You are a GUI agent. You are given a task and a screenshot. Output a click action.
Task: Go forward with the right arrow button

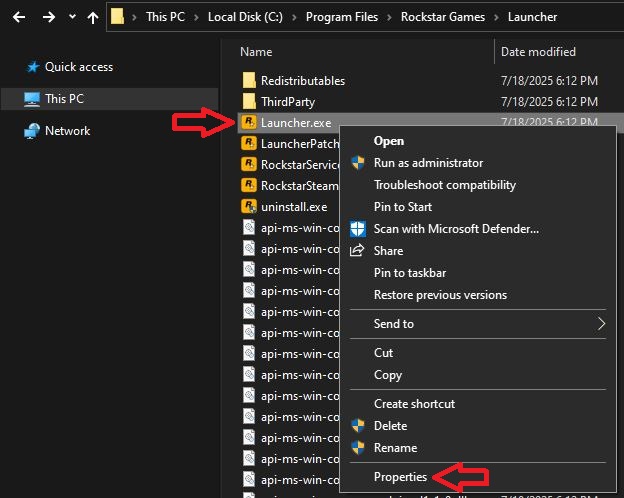(x=49, y=17)
